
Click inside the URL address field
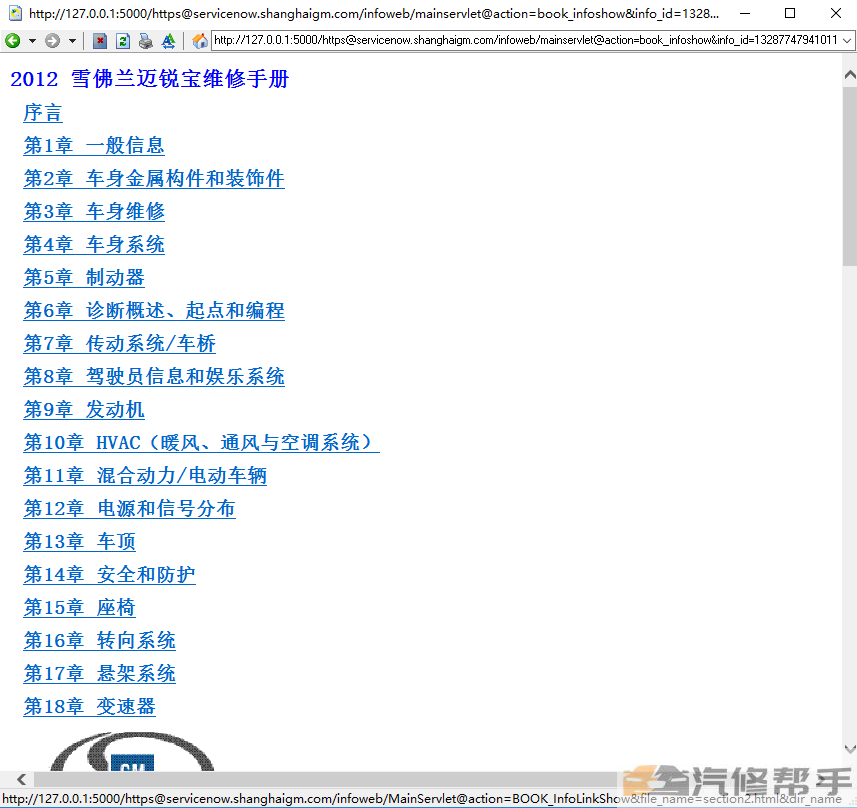(x=525, y=40)
